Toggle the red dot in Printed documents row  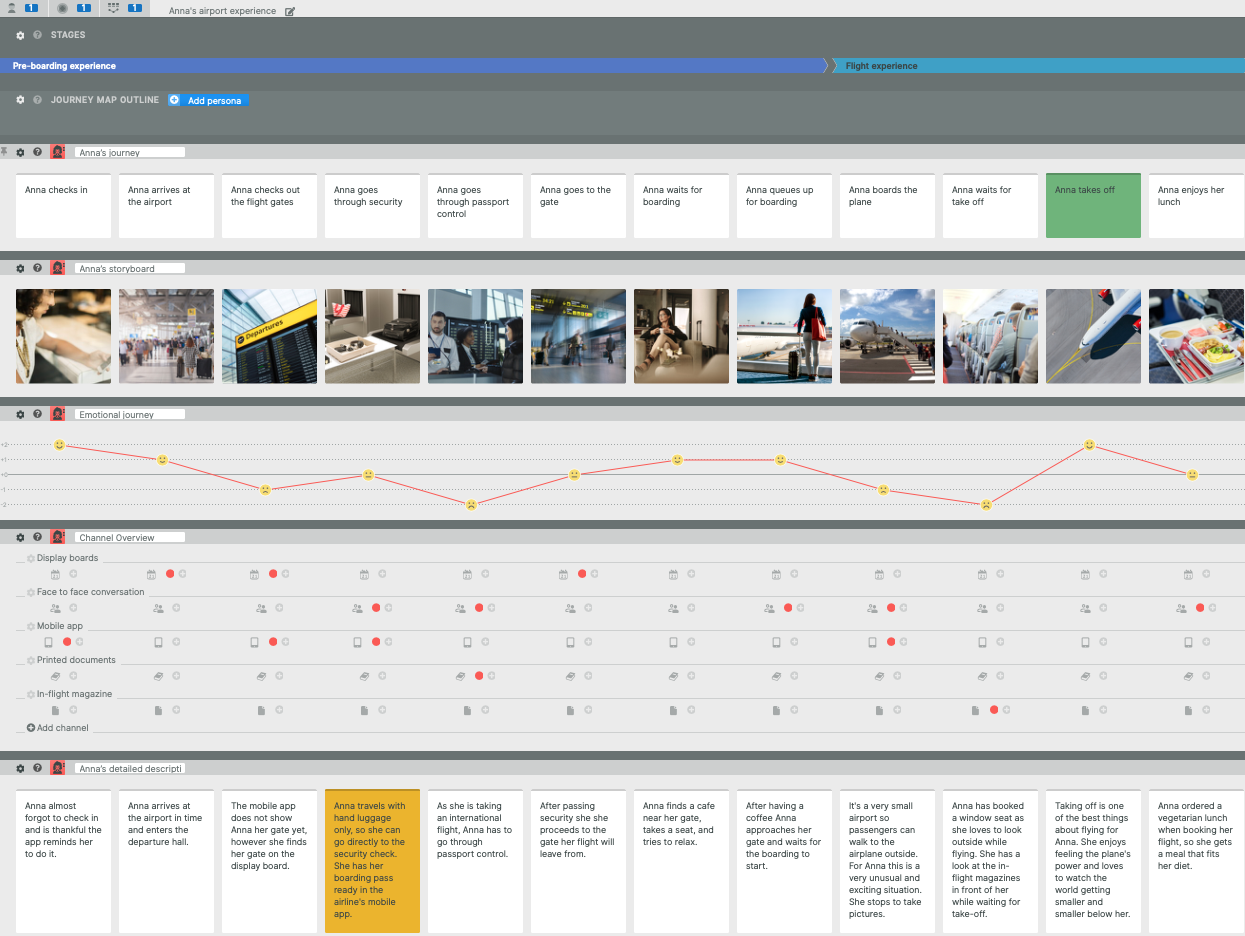[x=479, y=676]
